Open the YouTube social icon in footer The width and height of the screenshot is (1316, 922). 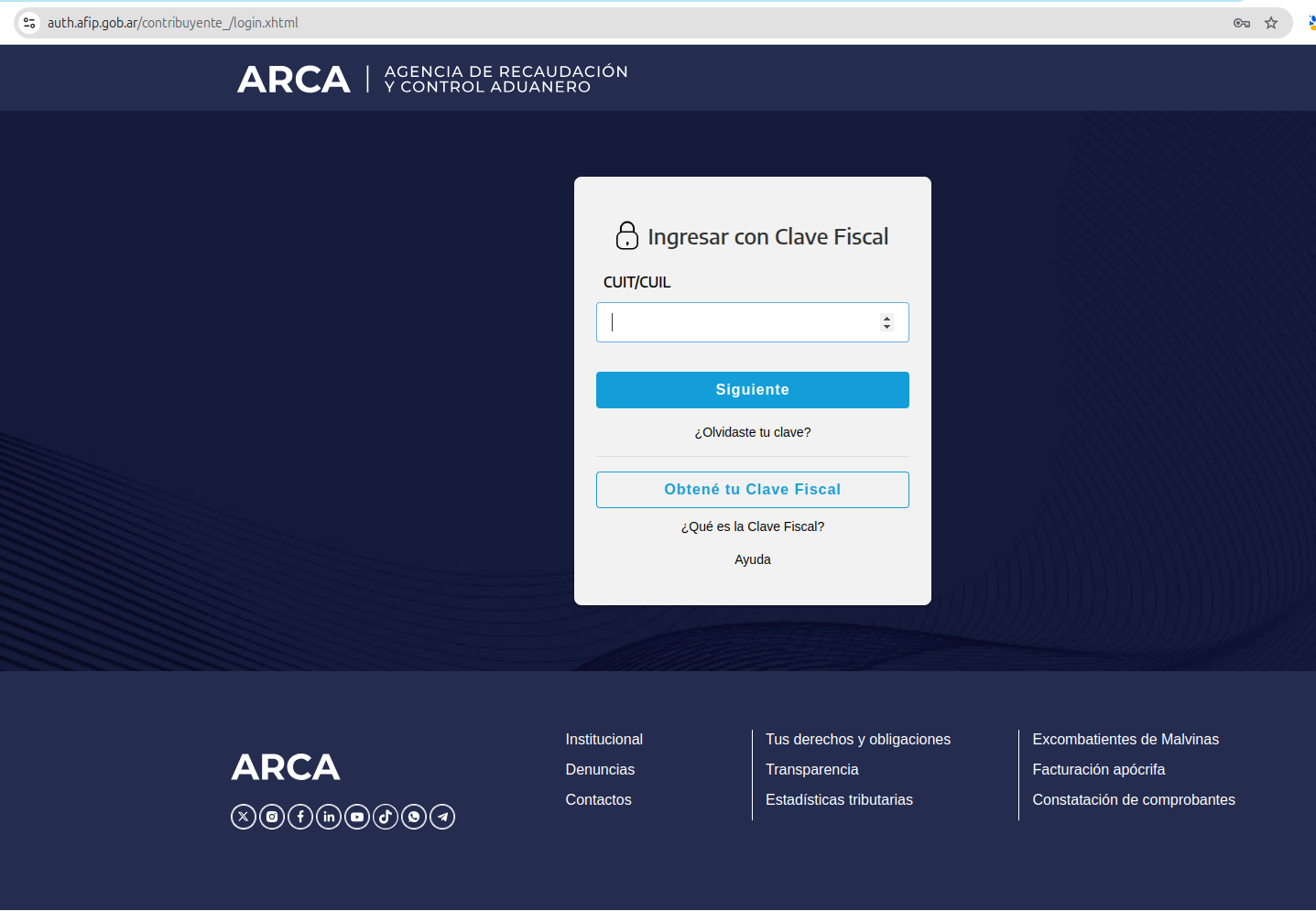[x=357, y=817]
